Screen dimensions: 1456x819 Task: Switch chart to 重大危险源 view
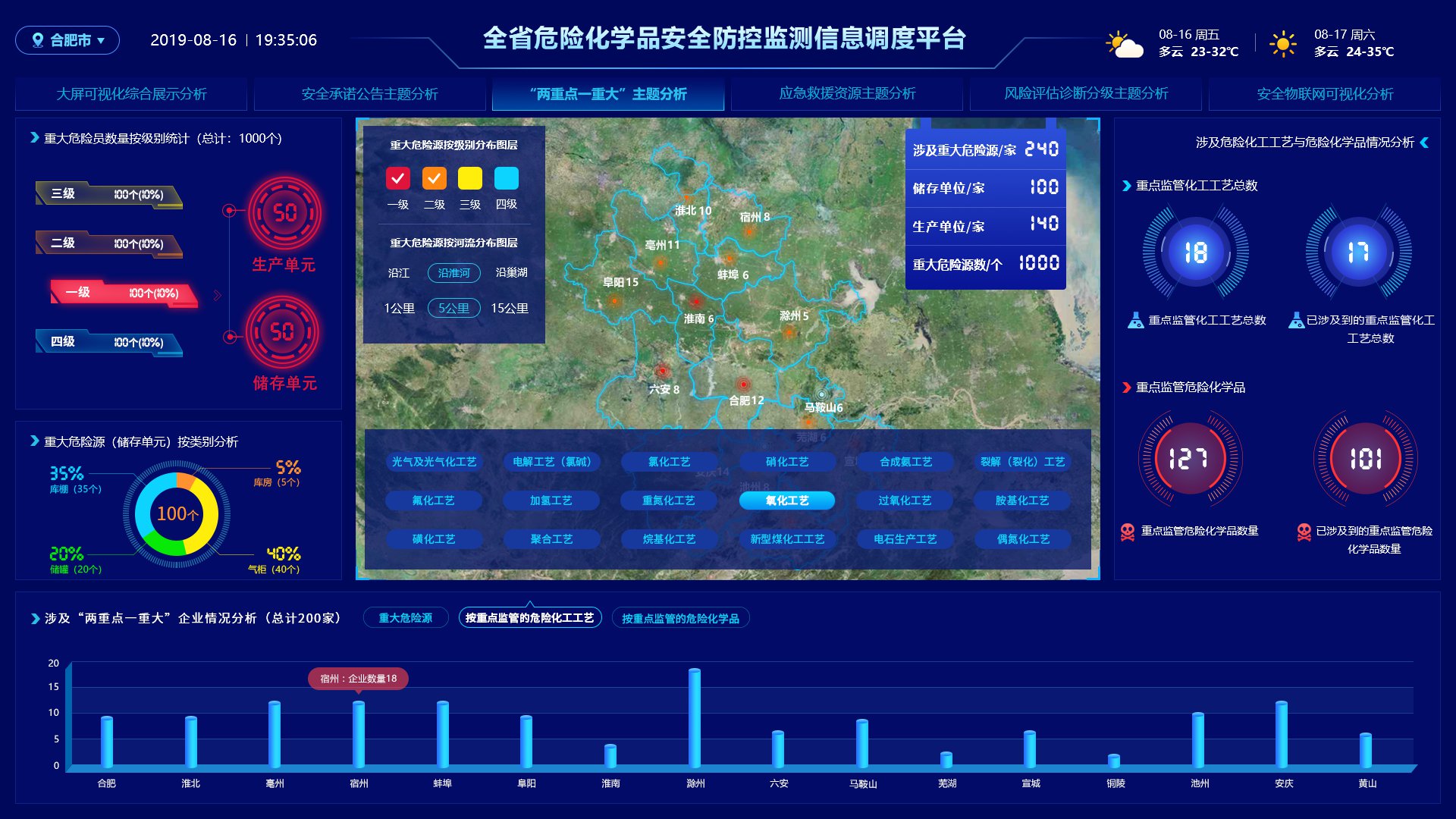(406, 618)
